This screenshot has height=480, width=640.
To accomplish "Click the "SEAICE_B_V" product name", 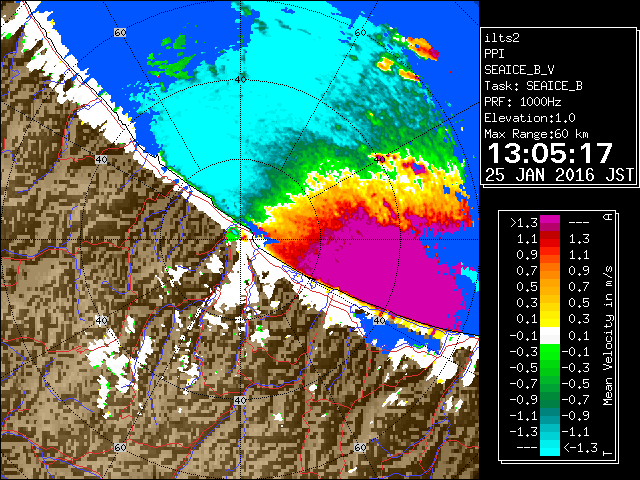I will (x=519, y=70).
